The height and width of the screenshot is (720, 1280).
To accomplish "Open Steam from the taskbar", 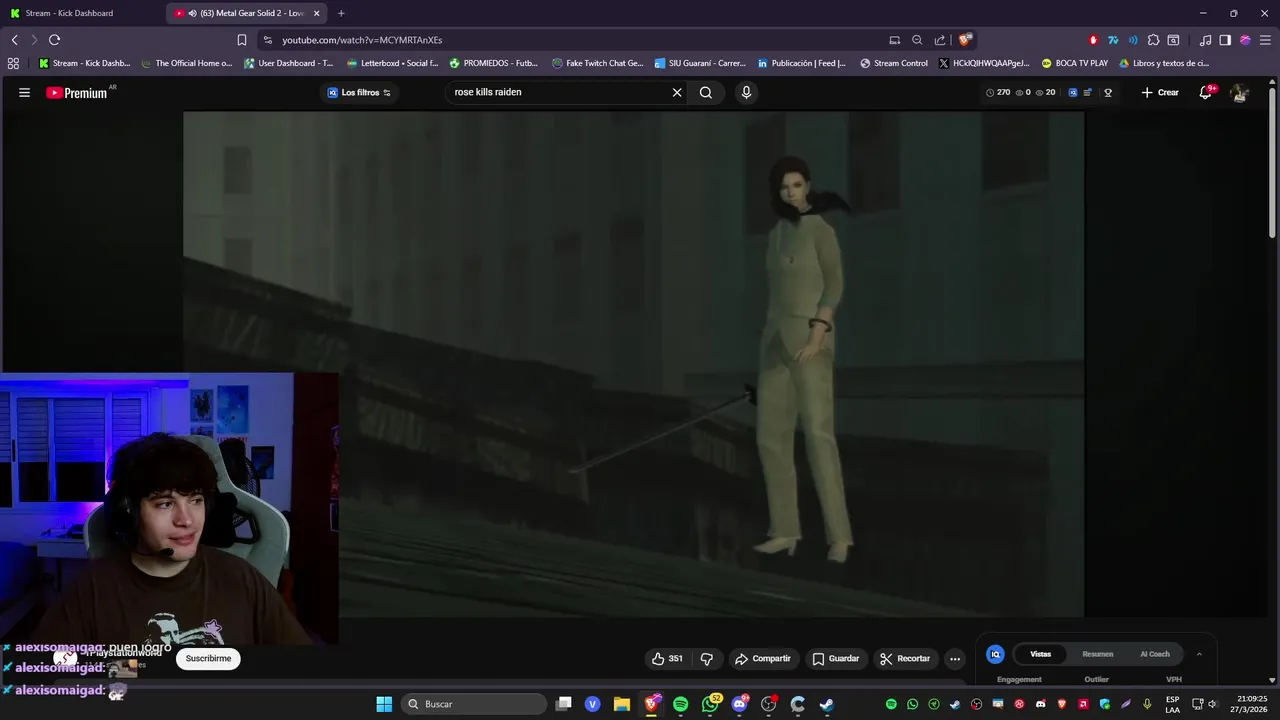I will click(827, 704).
